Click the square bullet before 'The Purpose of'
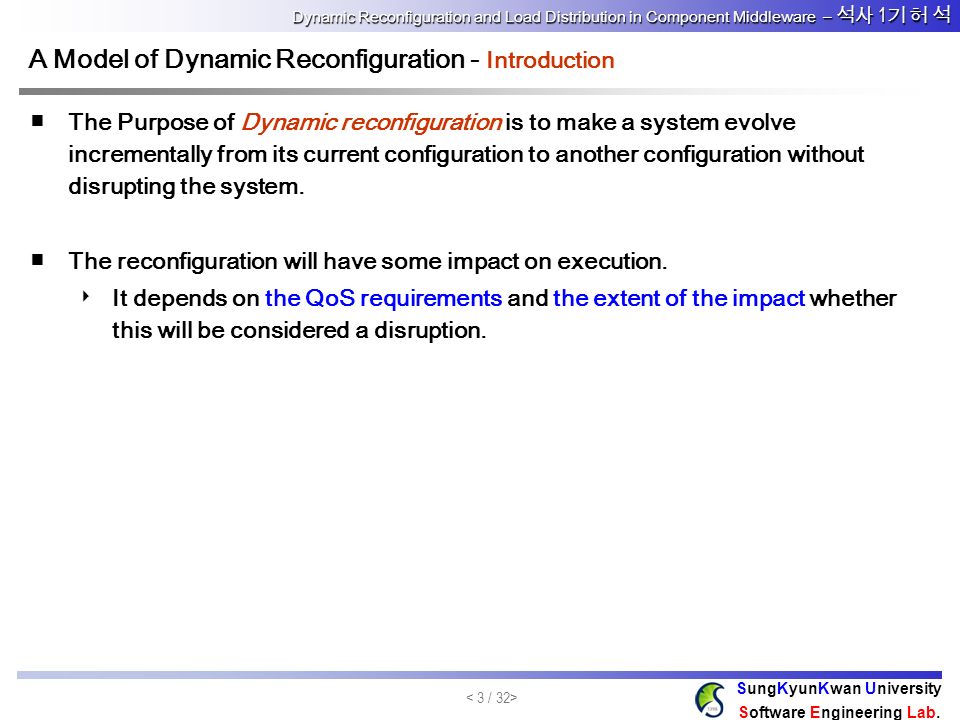This screenshot has height=720, width=960. pos(38,121)
